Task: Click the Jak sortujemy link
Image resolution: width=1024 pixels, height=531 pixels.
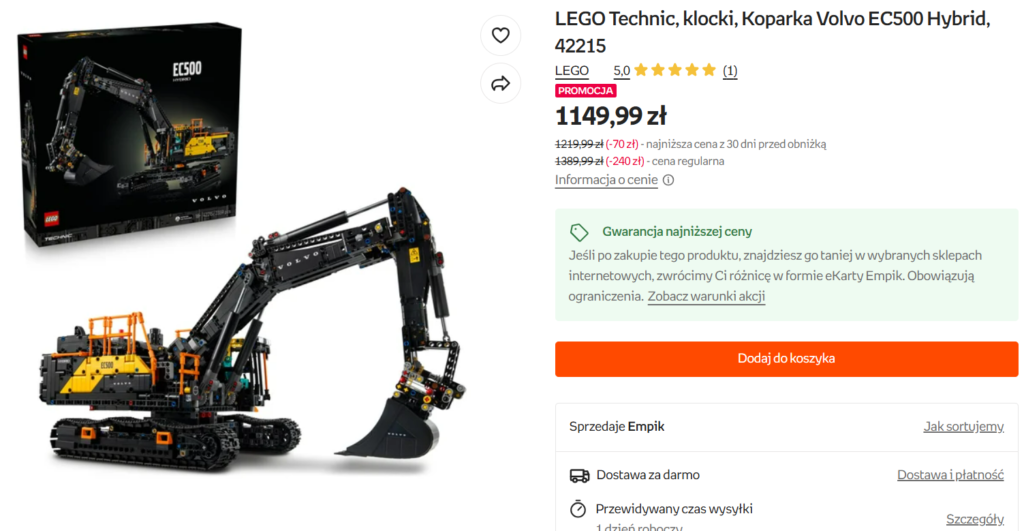Action: [x=963, y=427]
